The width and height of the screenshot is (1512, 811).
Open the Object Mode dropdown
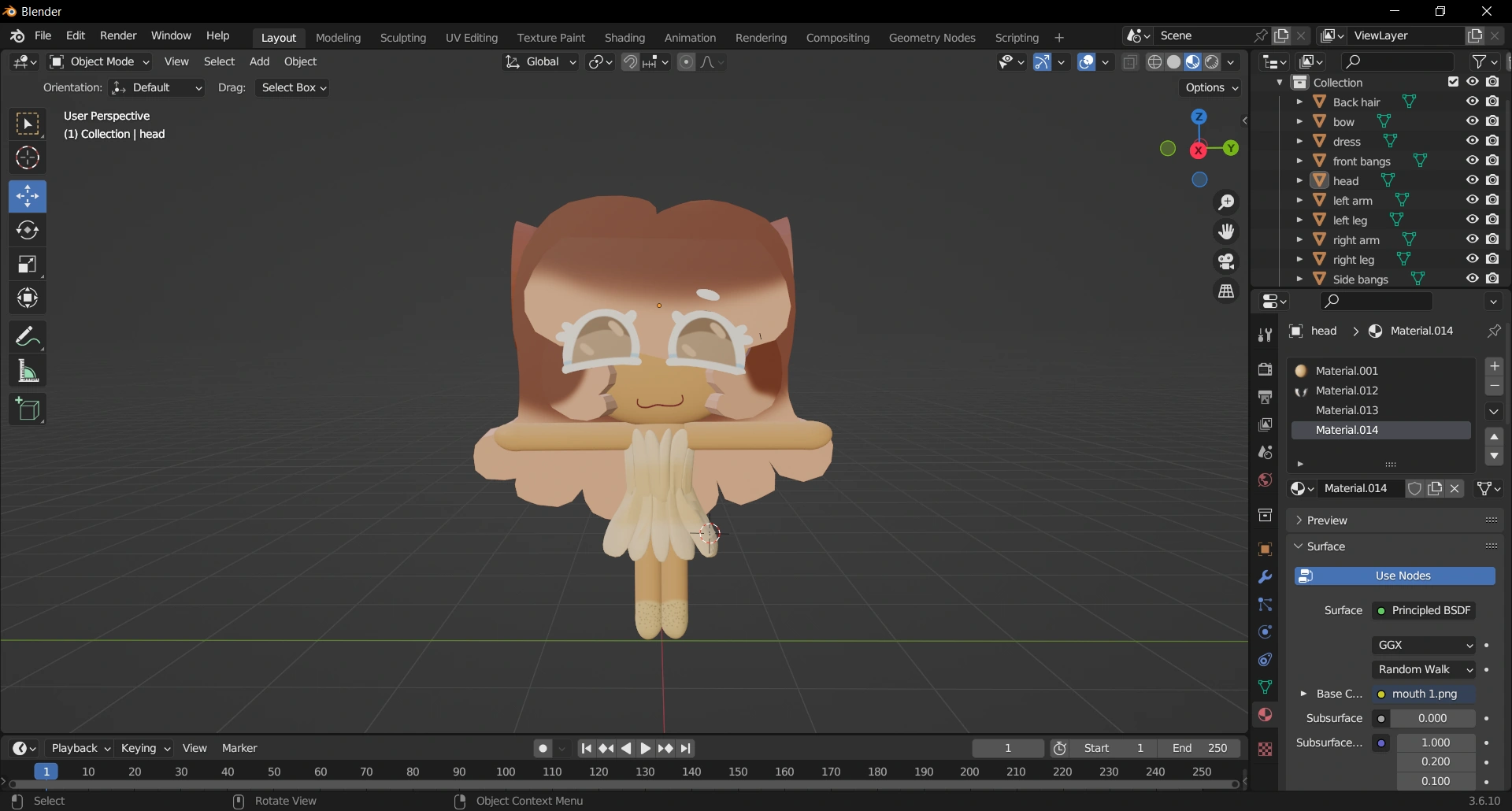(99, 61)
